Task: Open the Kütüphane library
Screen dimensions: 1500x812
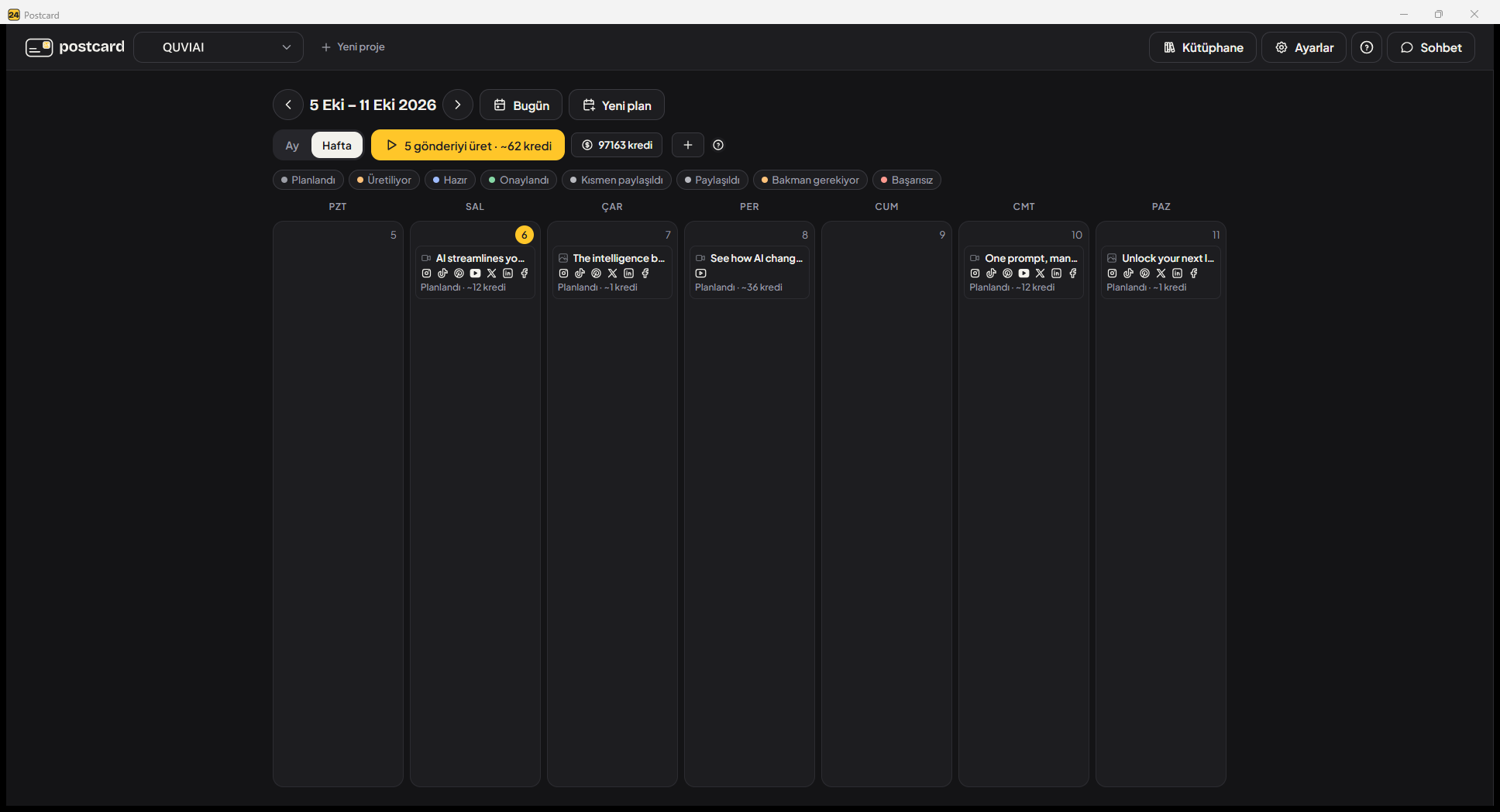Action: pos(1202,47)
